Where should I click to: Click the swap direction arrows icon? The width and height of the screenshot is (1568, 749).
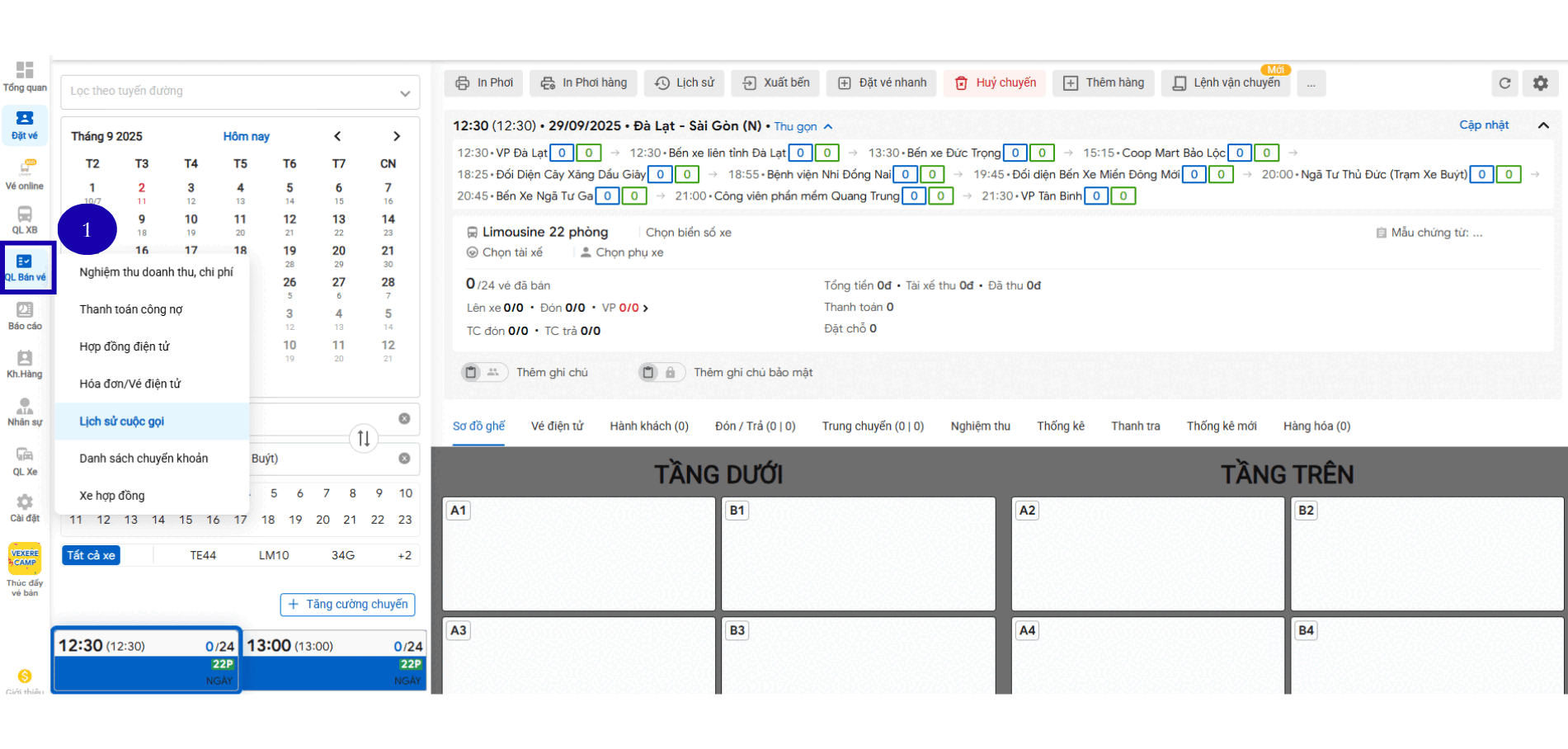[x=364, y=438]
